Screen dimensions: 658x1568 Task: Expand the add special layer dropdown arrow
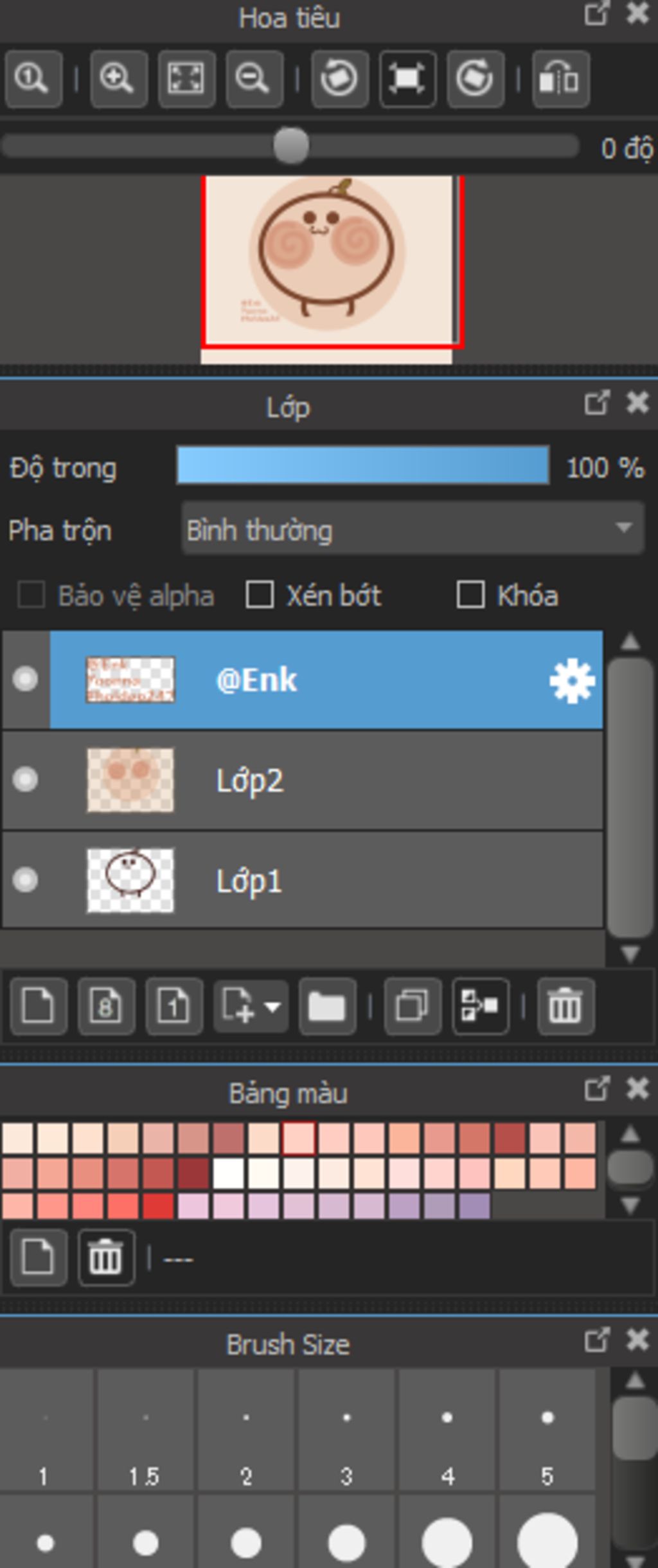click(273, 1006)
